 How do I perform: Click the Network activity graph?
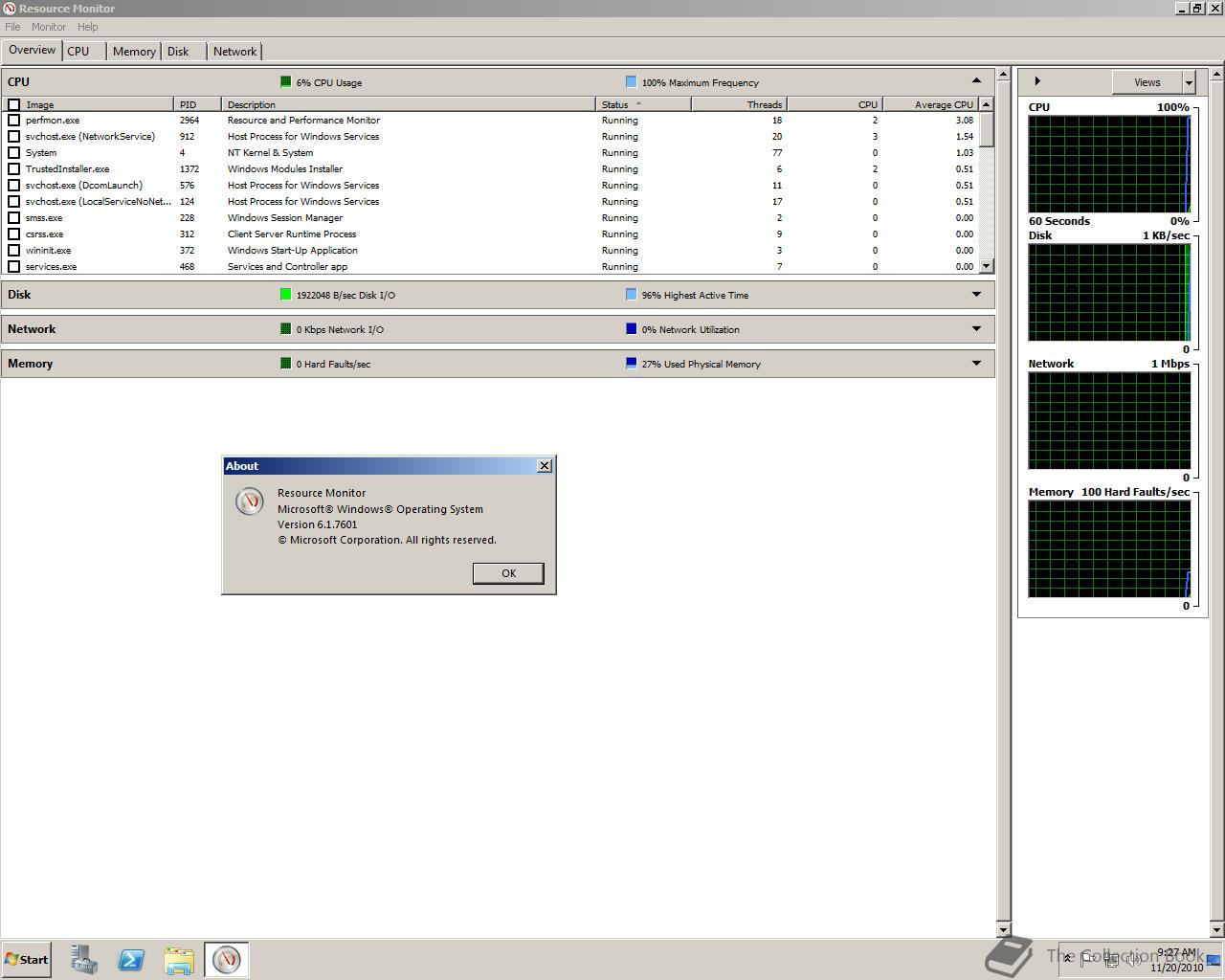(x=1109, y=420)
